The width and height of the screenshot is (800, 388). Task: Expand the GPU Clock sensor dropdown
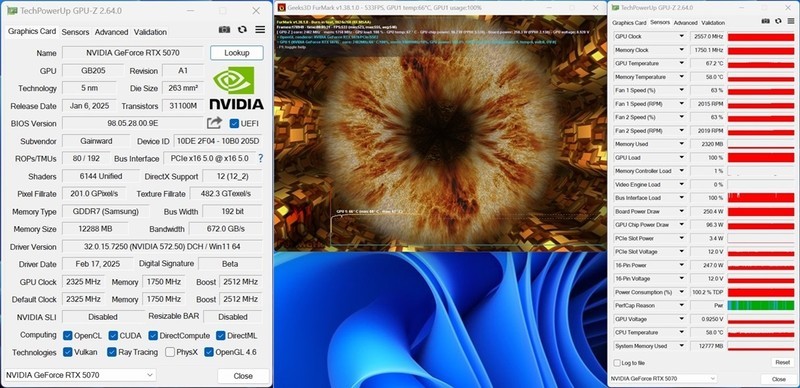[681, 36]
